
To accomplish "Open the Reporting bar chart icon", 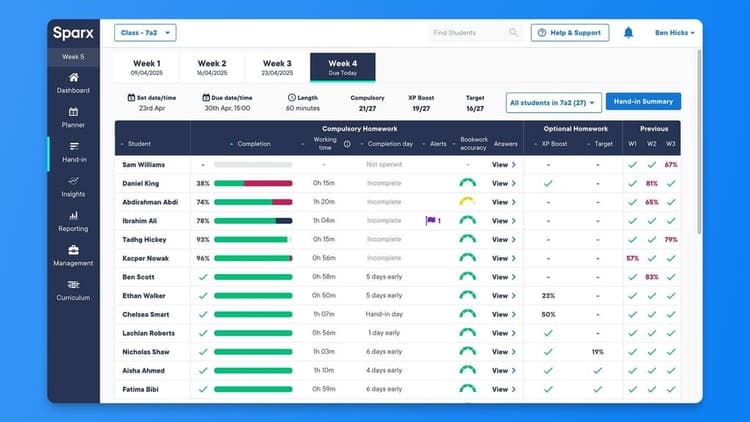I will pos(73,215).
